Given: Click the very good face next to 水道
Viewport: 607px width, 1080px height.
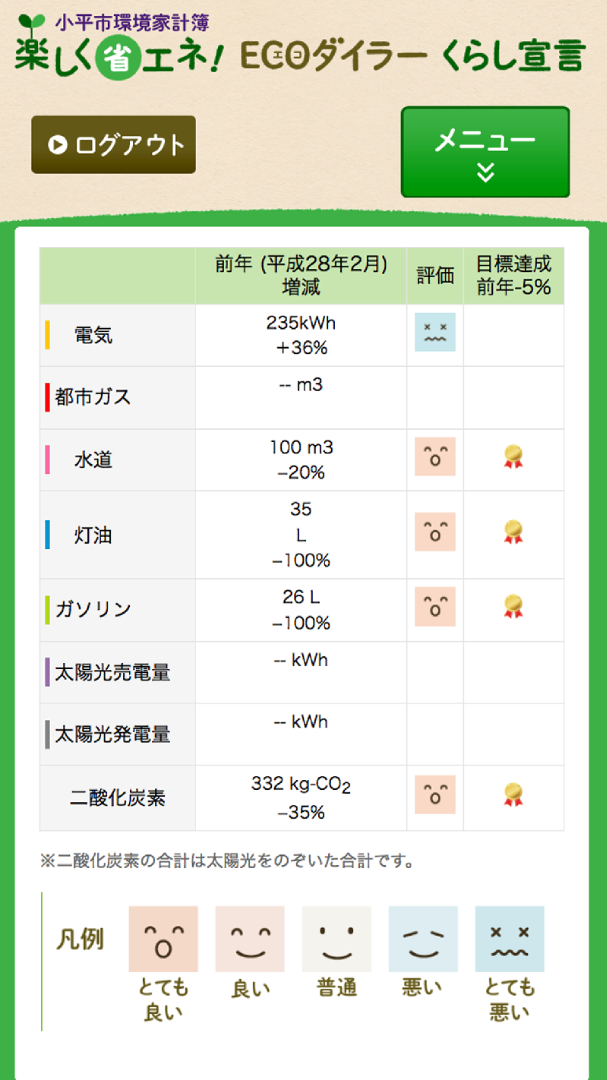Looking at the screenshot, I should point(435,457).
